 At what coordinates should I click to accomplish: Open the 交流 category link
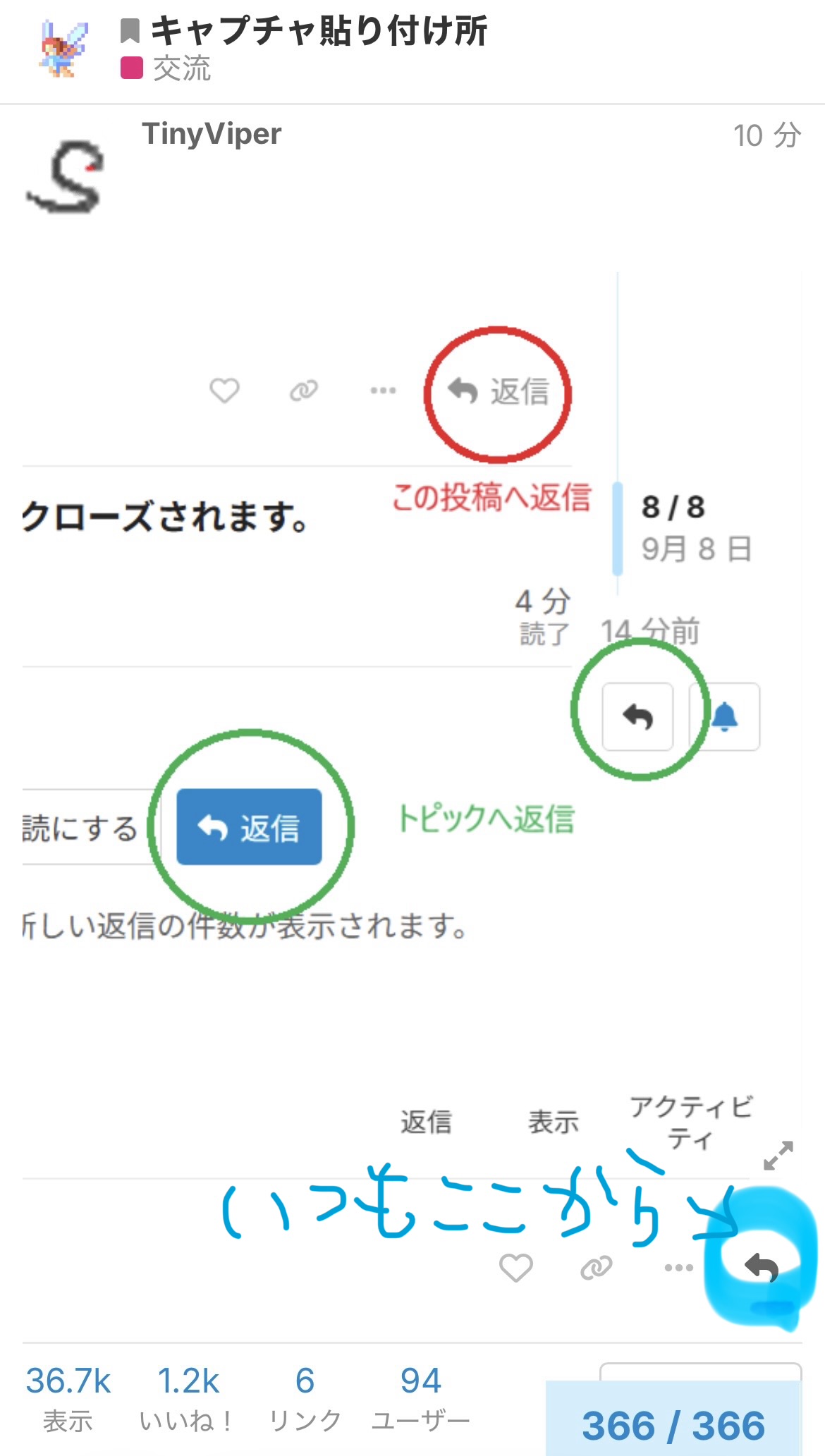click(x=182, y=69)
